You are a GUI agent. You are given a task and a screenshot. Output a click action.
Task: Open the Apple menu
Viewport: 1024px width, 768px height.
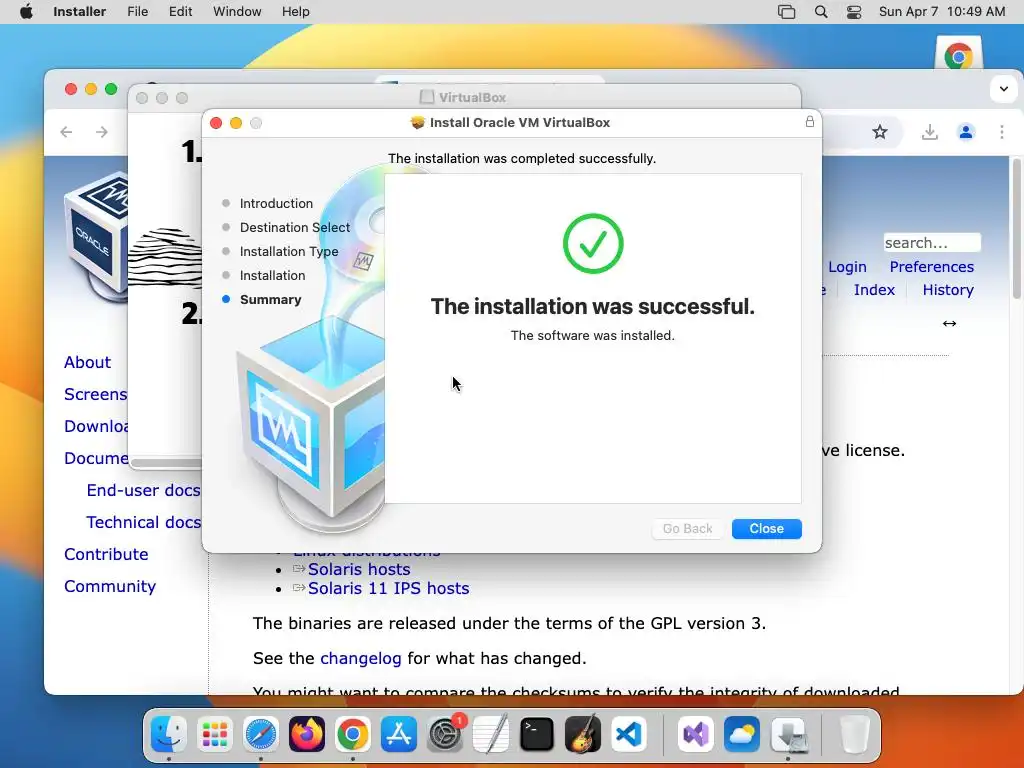coord(26,12)
